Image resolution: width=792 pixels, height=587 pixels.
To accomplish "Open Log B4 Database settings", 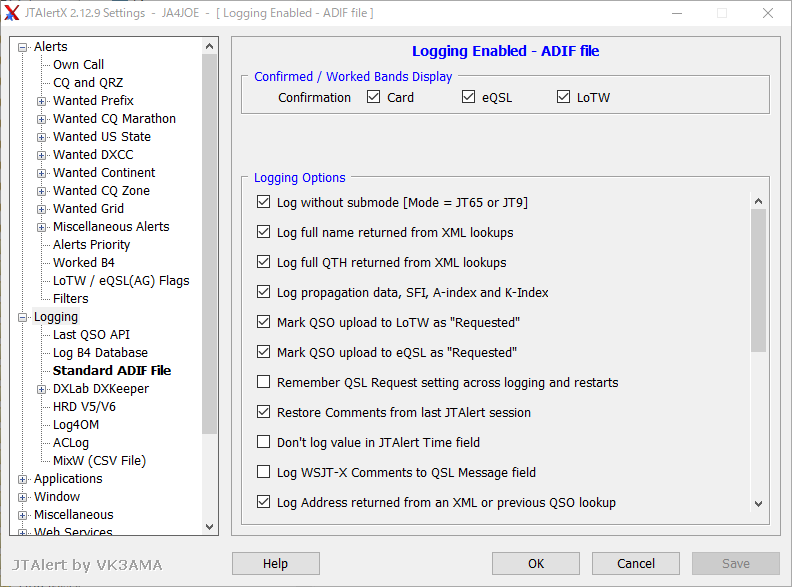I will [101, 353].
